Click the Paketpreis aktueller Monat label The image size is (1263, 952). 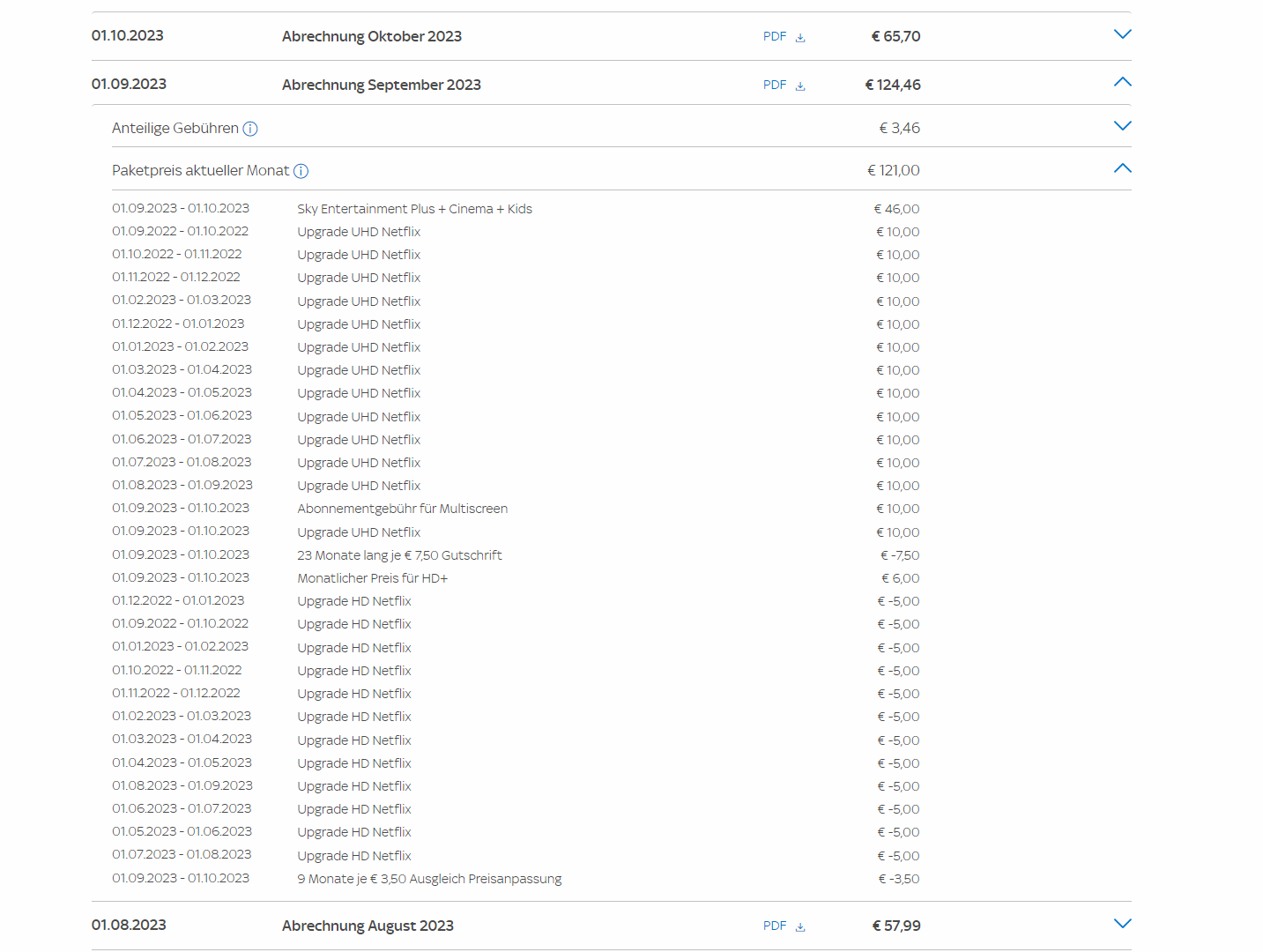click(200, 171)
